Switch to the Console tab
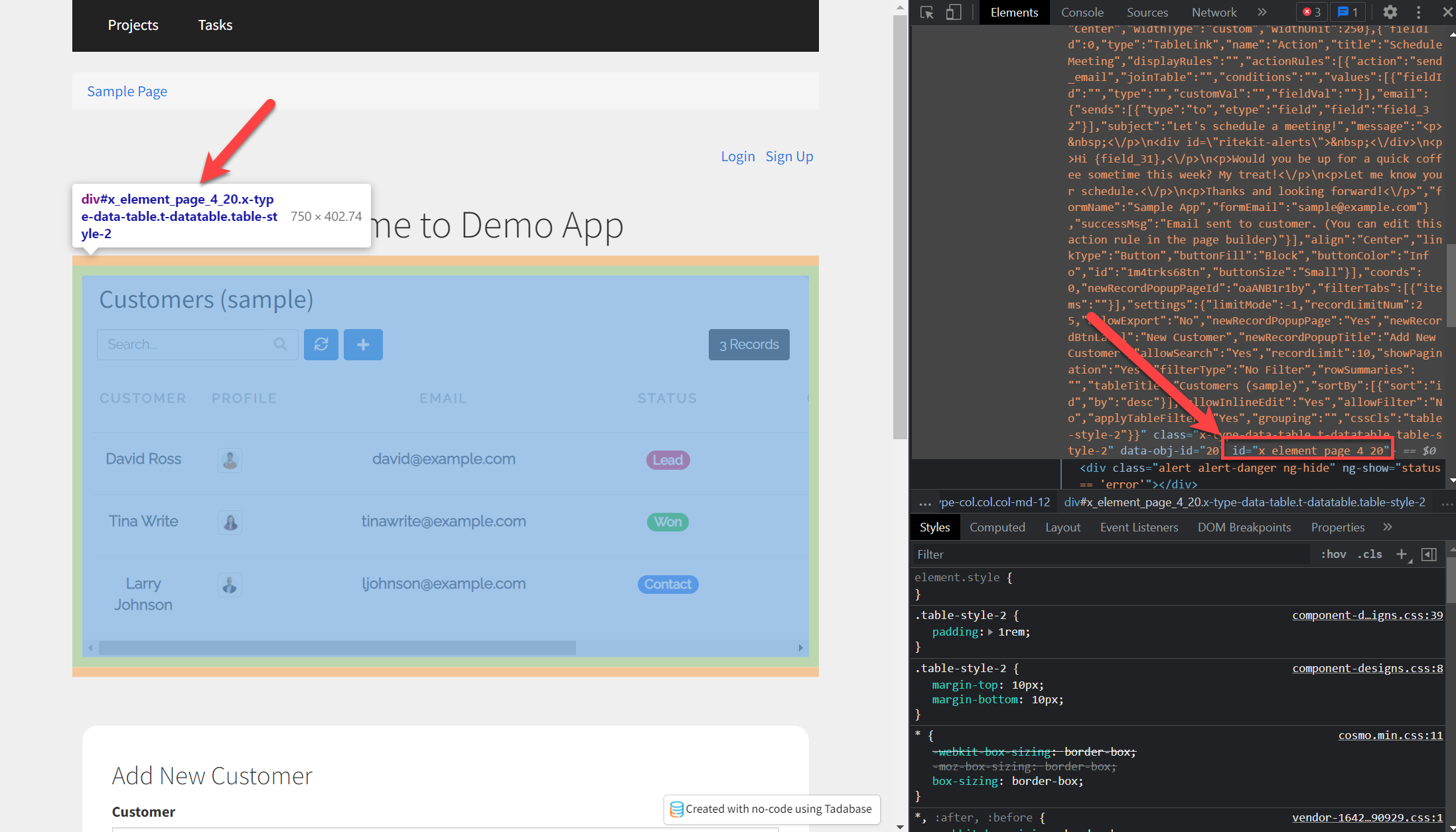 1082,12
